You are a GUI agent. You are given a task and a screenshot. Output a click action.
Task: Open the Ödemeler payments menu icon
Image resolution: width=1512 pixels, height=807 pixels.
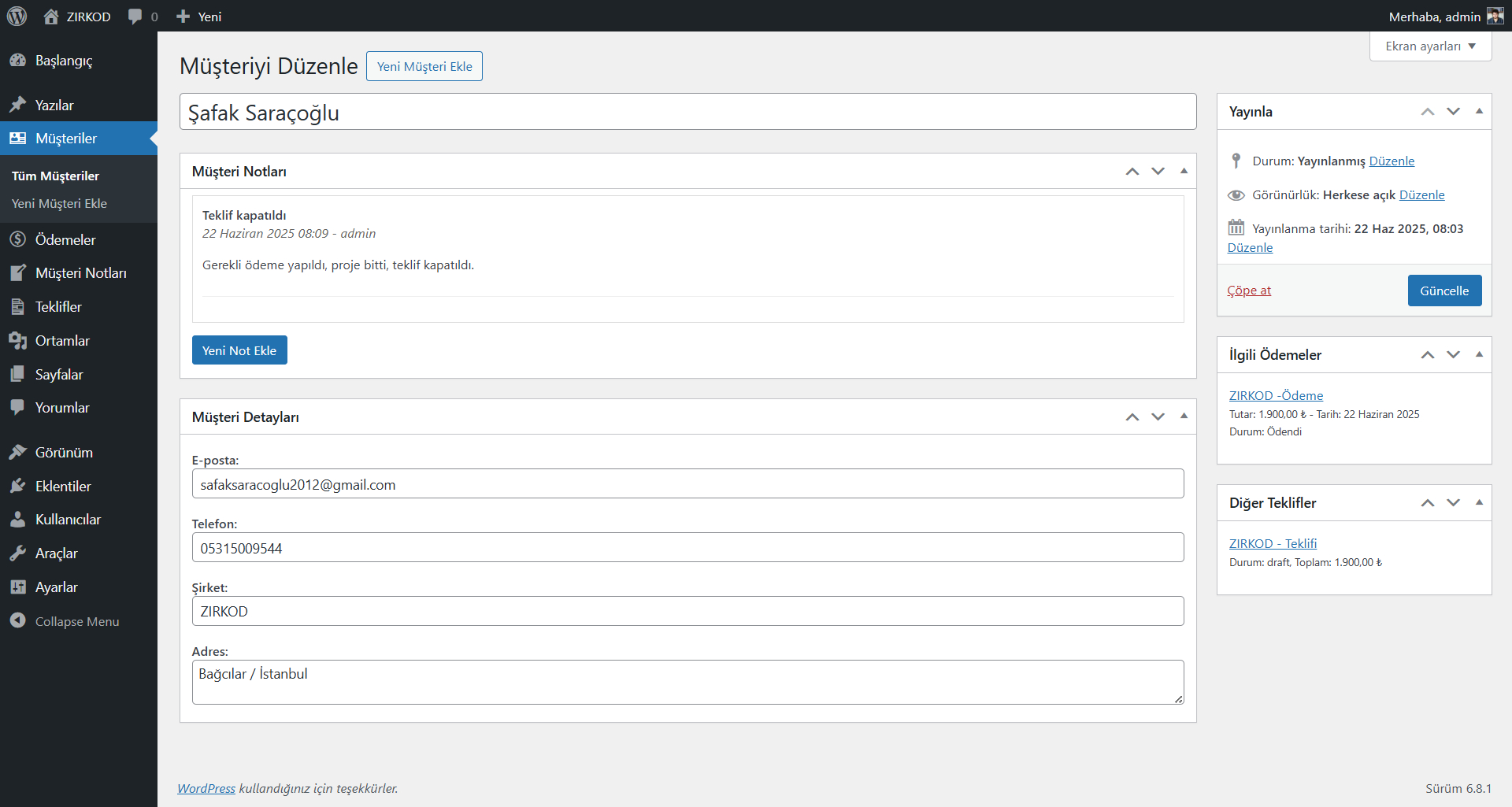18,239
